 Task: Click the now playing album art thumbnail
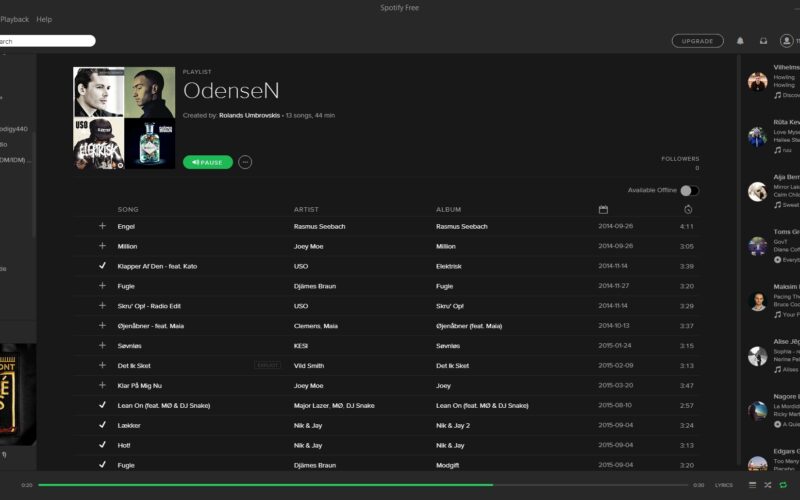pos(18,394)
